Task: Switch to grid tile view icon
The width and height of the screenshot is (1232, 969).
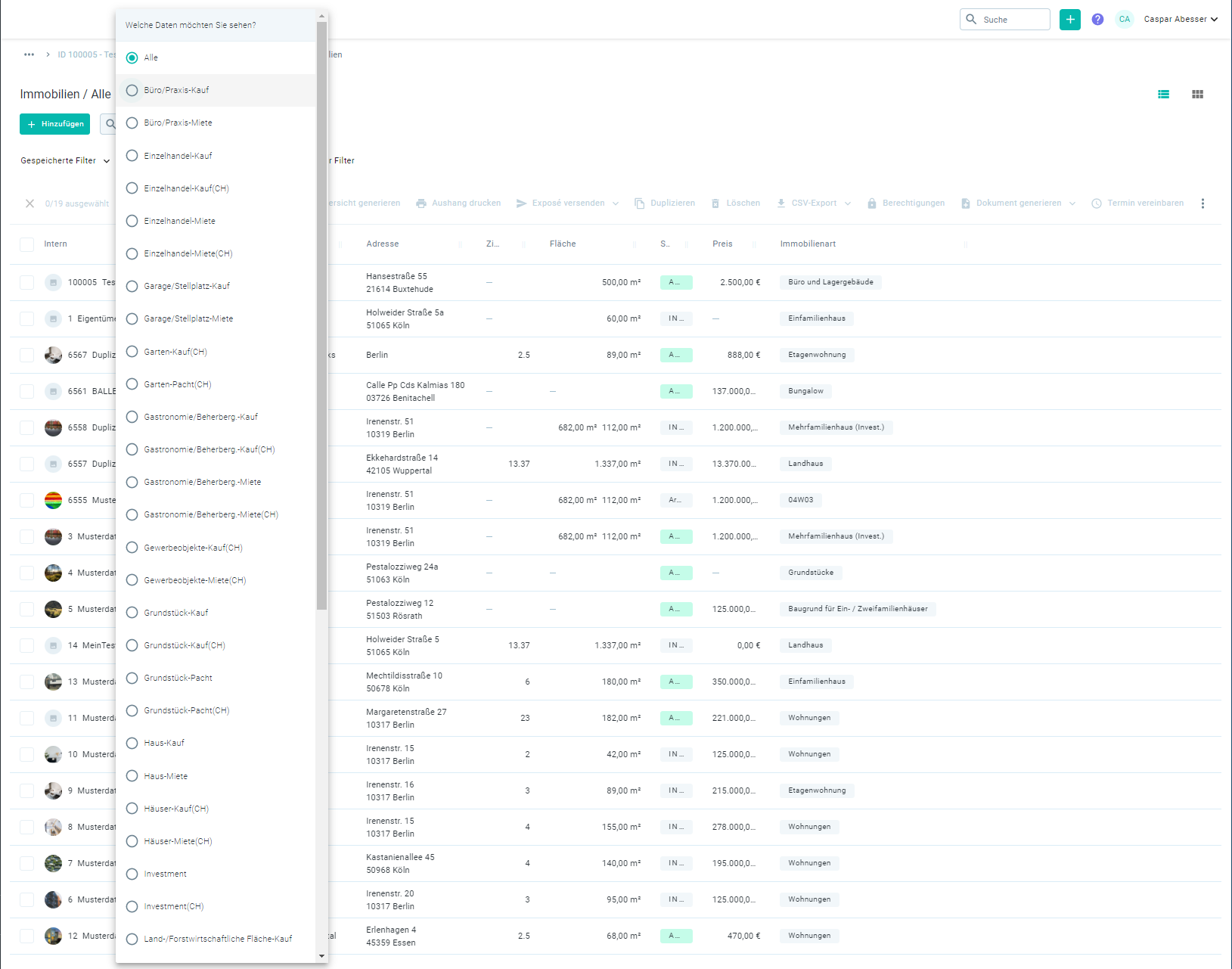Action: (1197, 95)
